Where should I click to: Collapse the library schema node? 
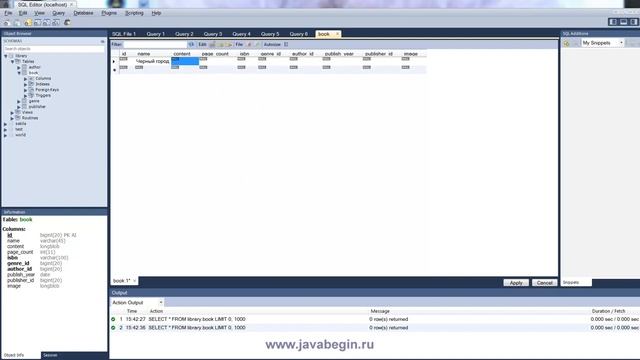tap(6, 56)
